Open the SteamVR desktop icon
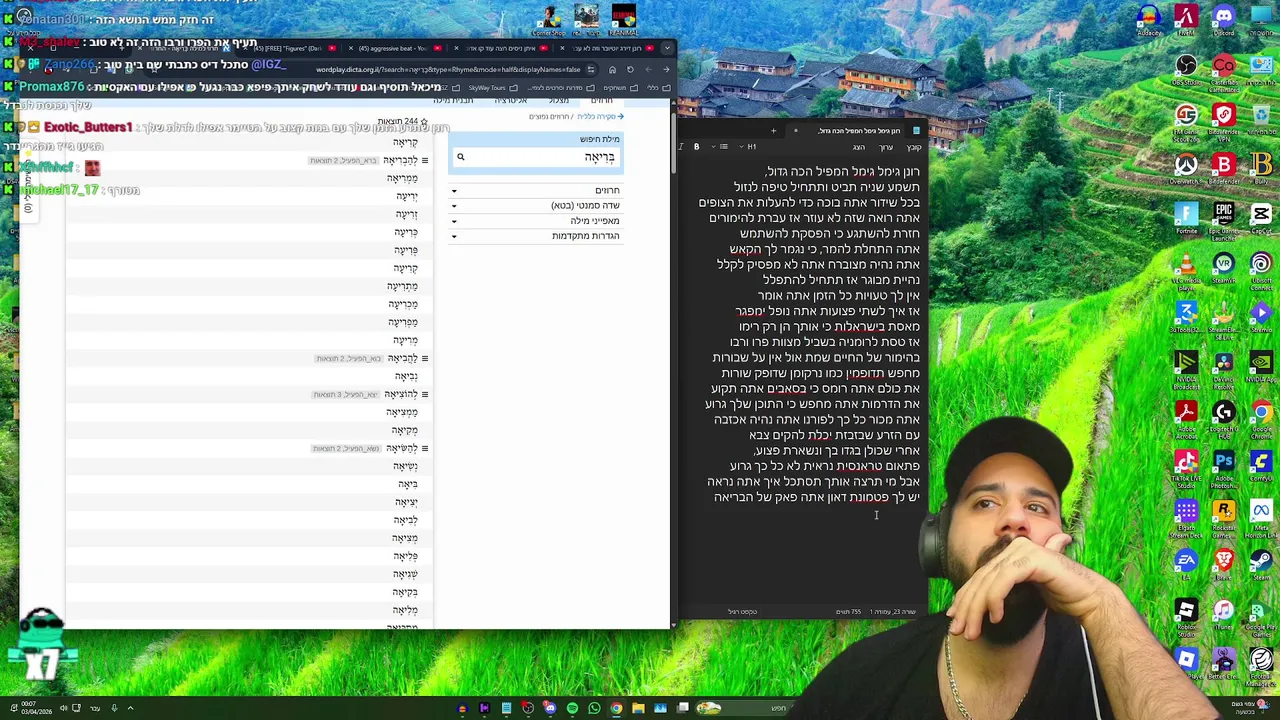This screenshot has height=720, width=1280. point(1224,266)
